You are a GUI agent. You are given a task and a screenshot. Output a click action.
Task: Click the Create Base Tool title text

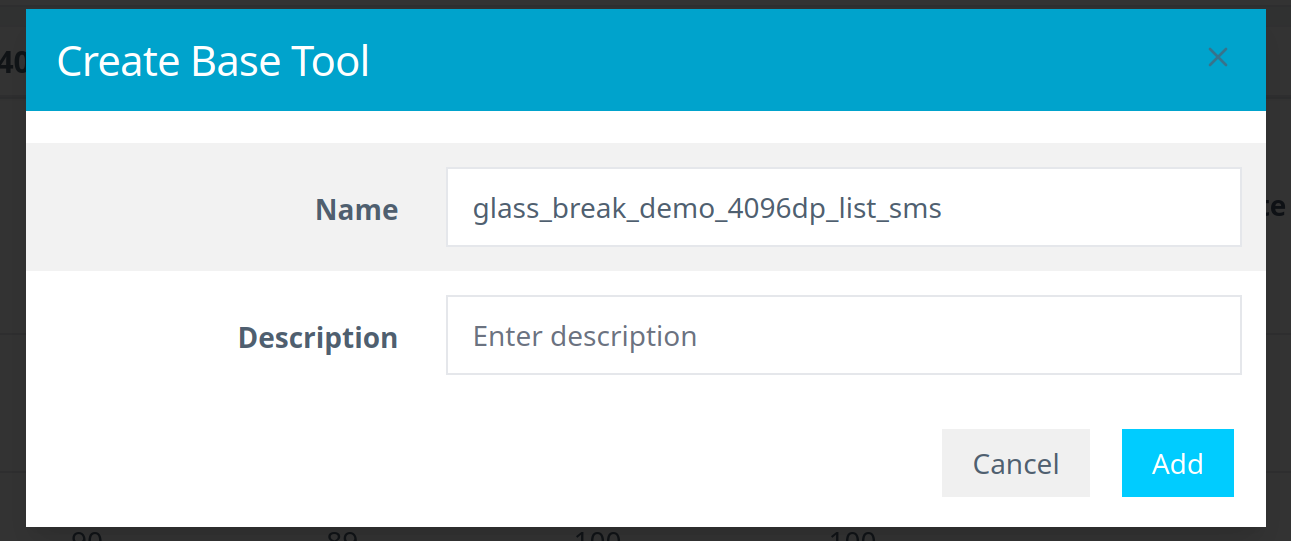(213, 62)
